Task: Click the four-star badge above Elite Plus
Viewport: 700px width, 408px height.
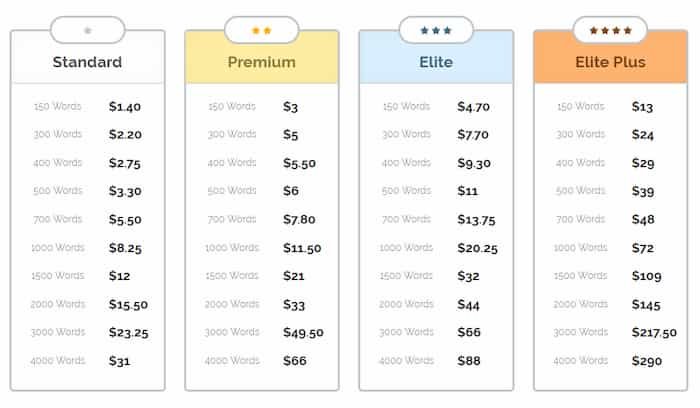Action: [x=610, y=31]
